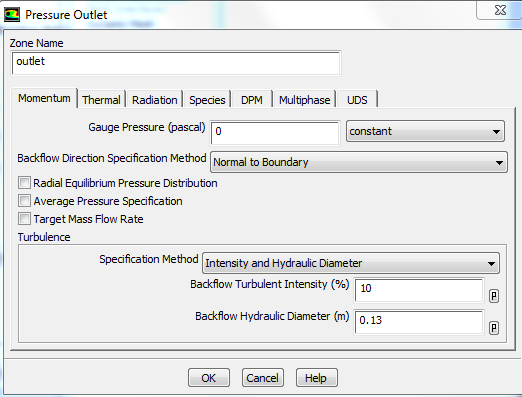The width and height of the screenshot is (522, 397).
Task: Click the Turbulence section label
Action: click(x=44, y=237)
